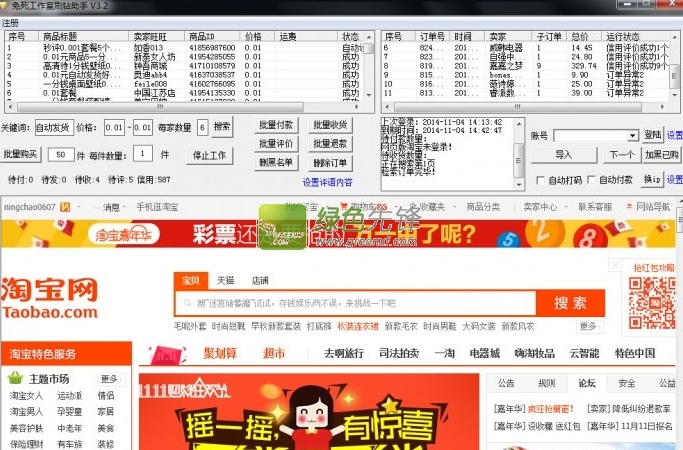This screenshot has width=683, height=450.
Task: Open the 司法拍卖 navigation item
Action: point(399,353)
